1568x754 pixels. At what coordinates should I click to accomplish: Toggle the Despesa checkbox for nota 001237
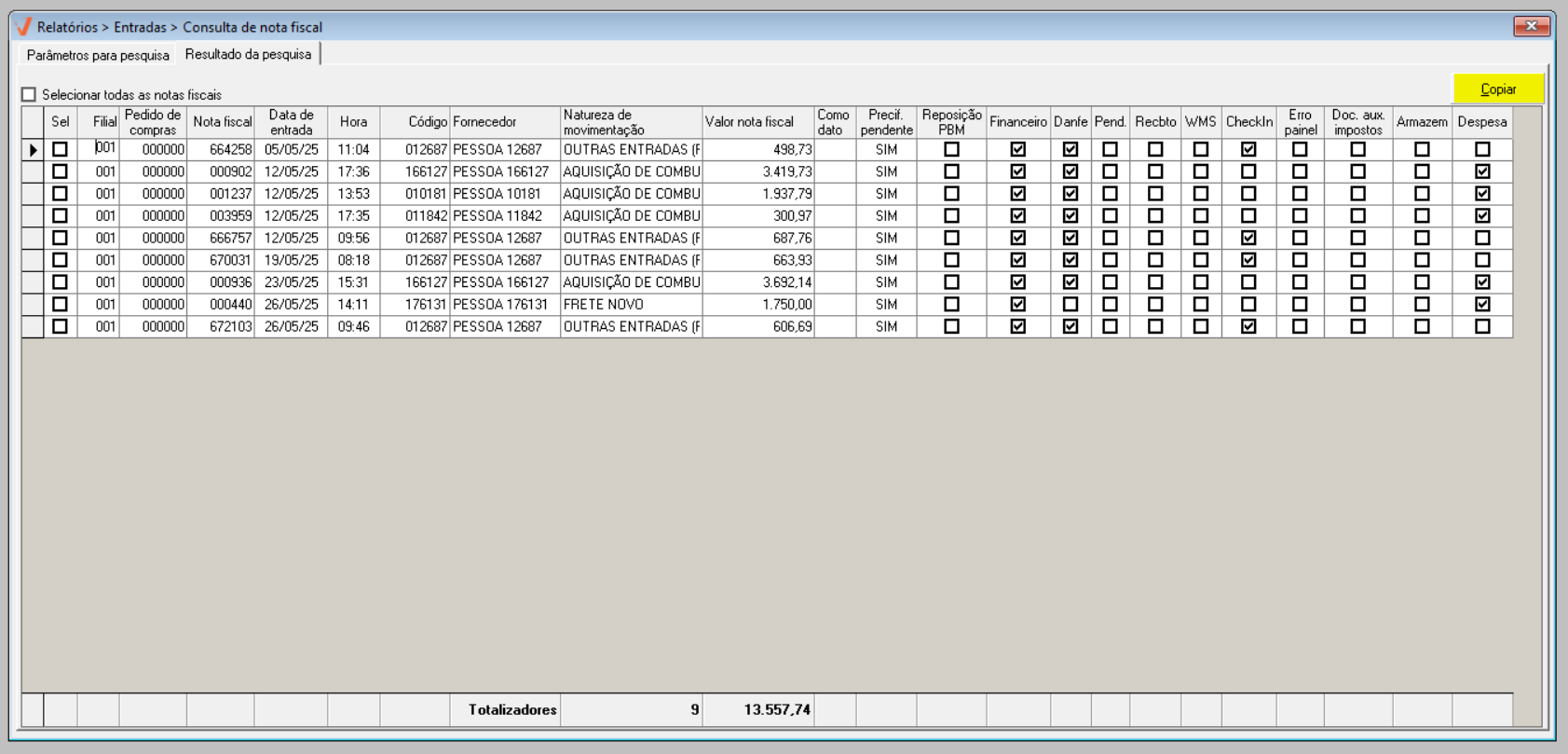pyautogui.click(x=1482, y=194)
